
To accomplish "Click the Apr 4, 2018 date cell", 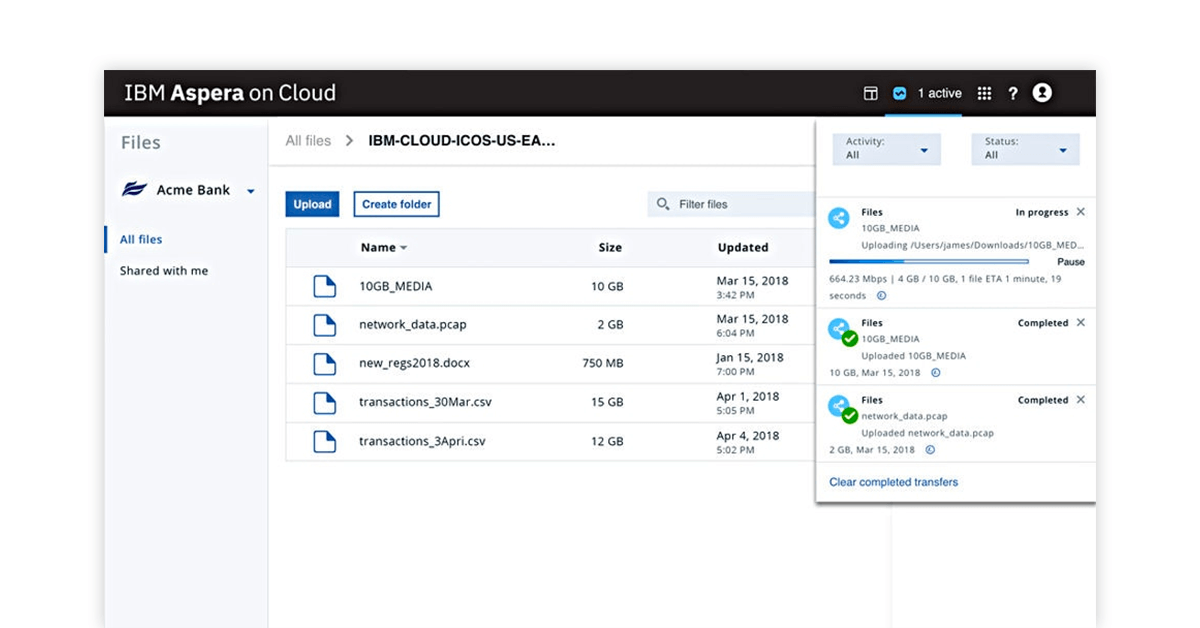I will pos(748,435).
